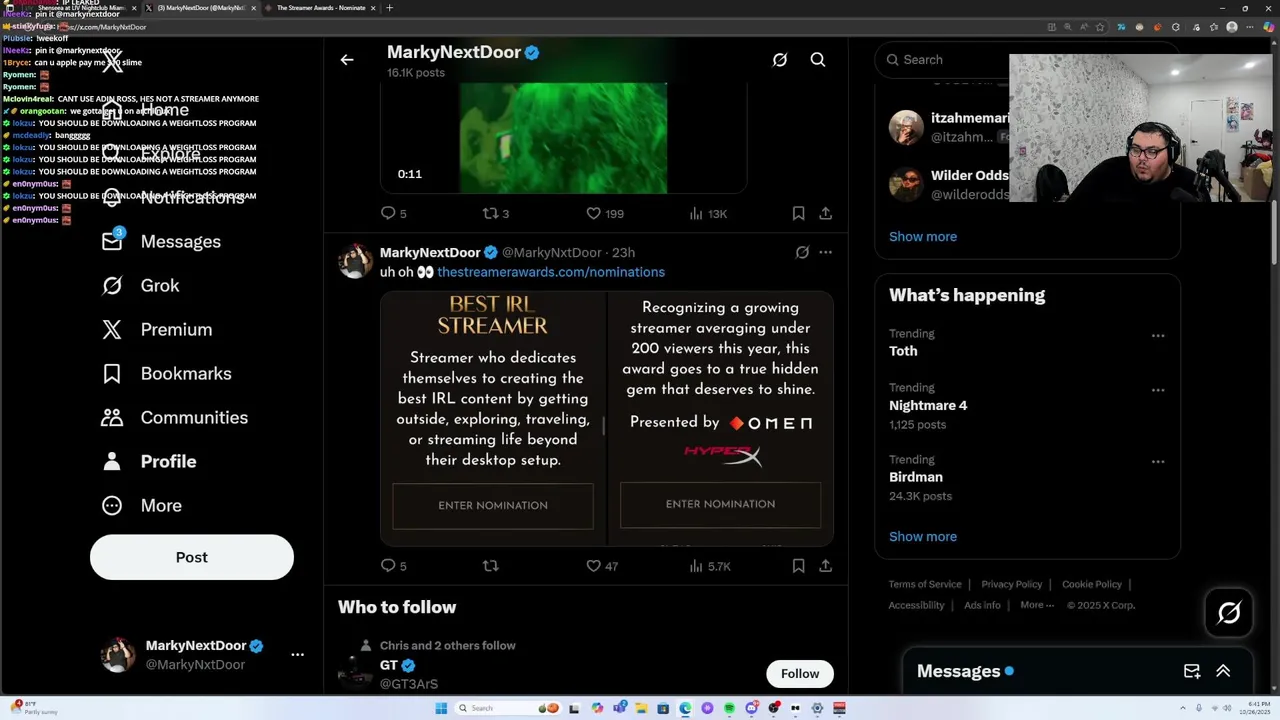Switch to The Streamer Awards browser tab
This screenshot has width=1280, height=720.
pos(319,8)
